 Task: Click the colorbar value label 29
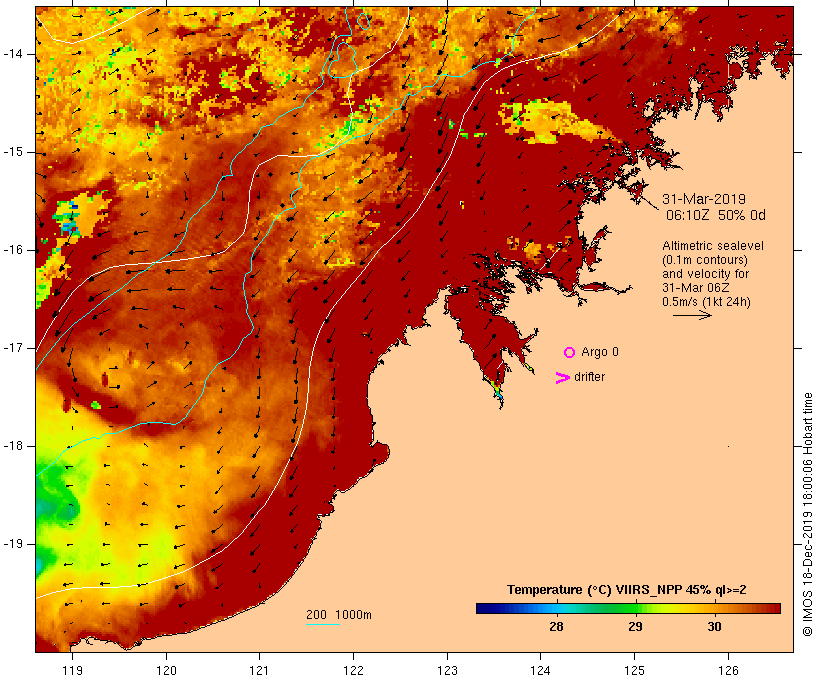pyautogui.click(x=635, y=626)
